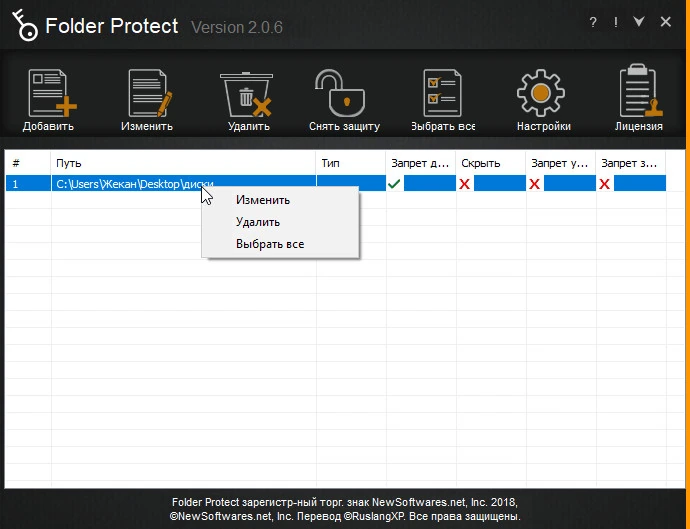Open the title bar dropdown arrow

tap(639, 22)
